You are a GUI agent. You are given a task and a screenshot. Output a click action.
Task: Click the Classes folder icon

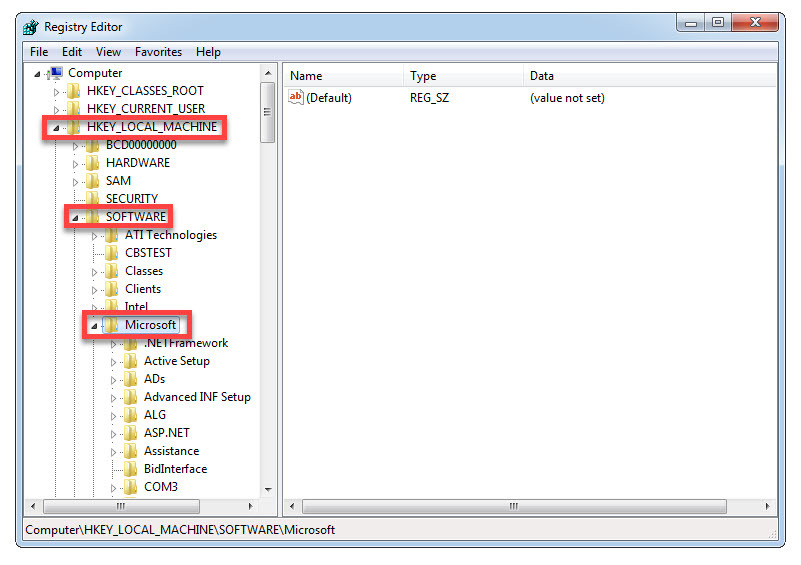112,271
